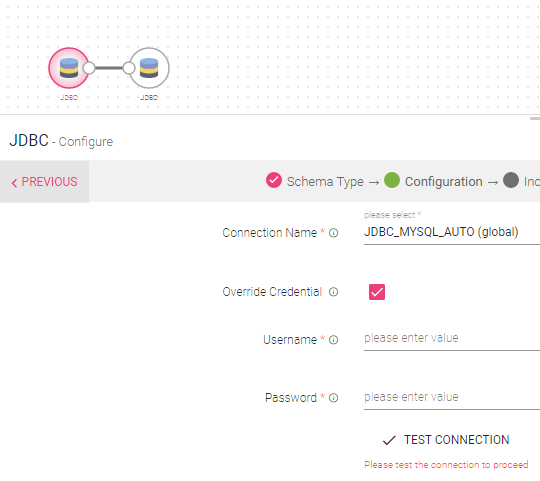Open the Connection Name dropdown
The width and height of the screenshot is (540, 481).
tap(452, 232)
